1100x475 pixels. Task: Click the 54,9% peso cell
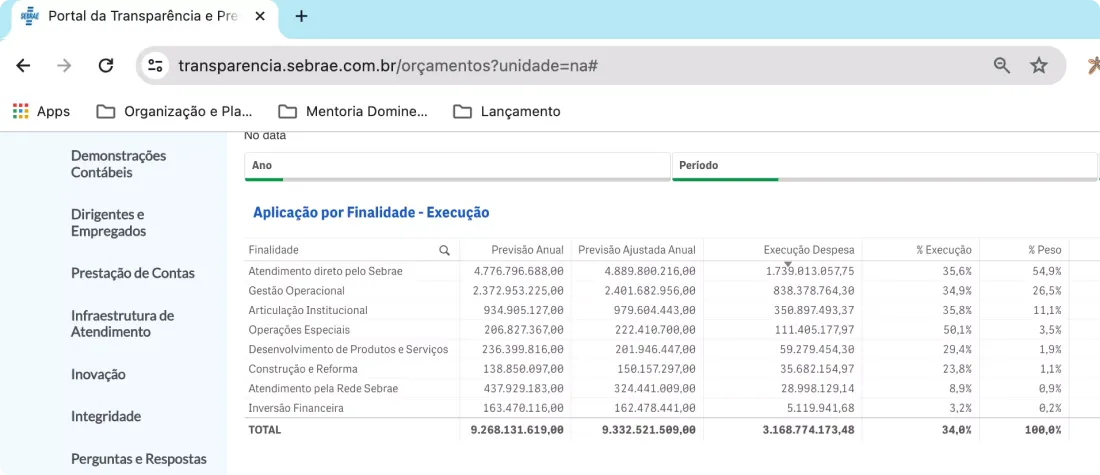[1047, 271]
